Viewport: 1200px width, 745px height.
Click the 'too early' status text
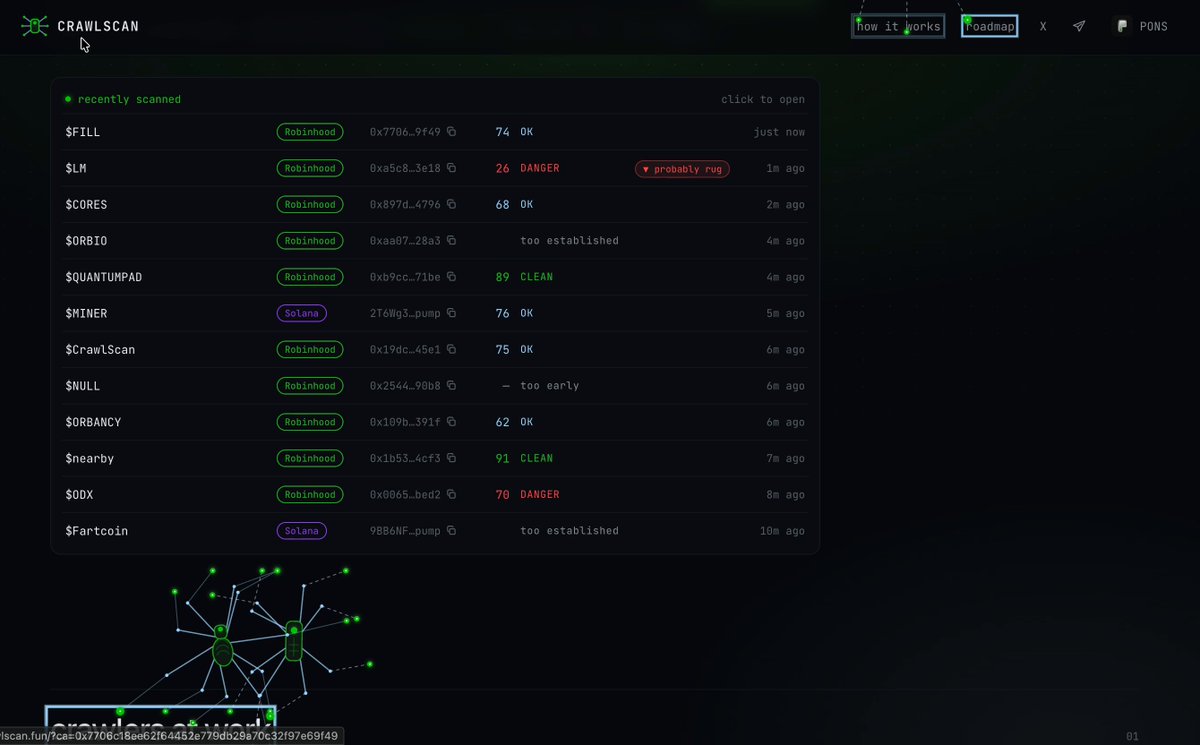550,386
